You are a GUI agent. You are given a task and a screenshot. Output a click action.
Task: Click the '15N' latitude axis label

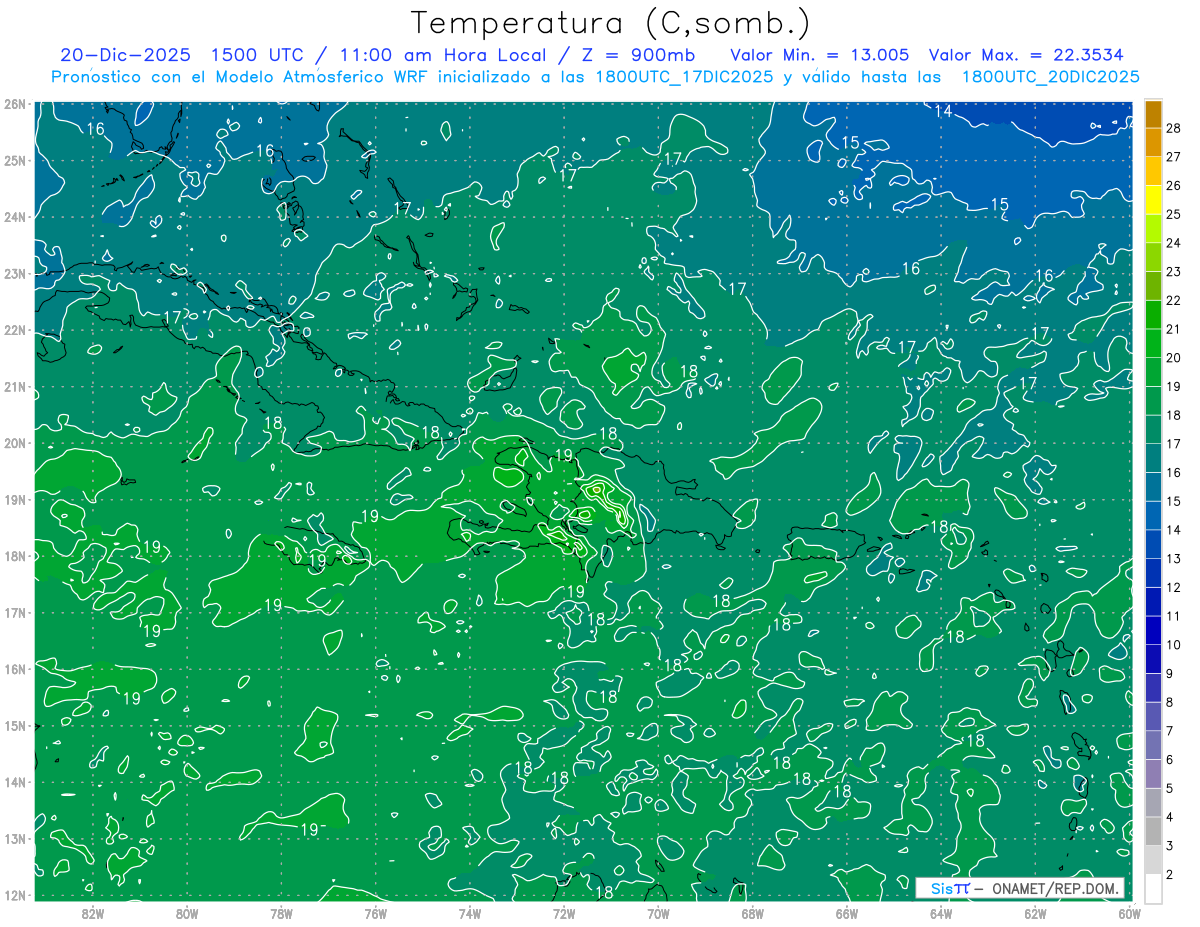point(15,725)
